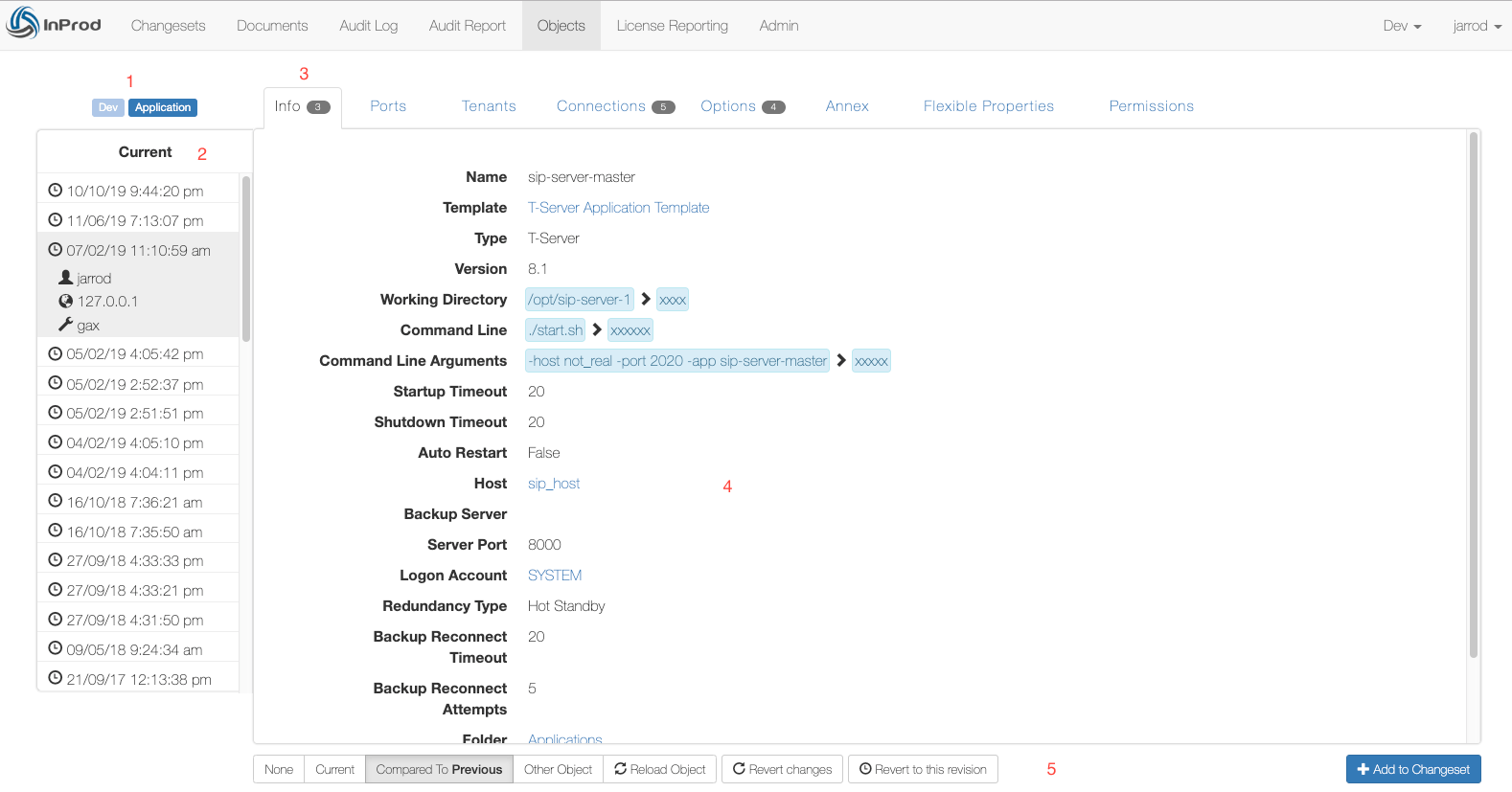Viewport: 1512px width, 792px height.
Task: Click clock icon of 05/02/19 2:51:51 pm
Action: 56,413
